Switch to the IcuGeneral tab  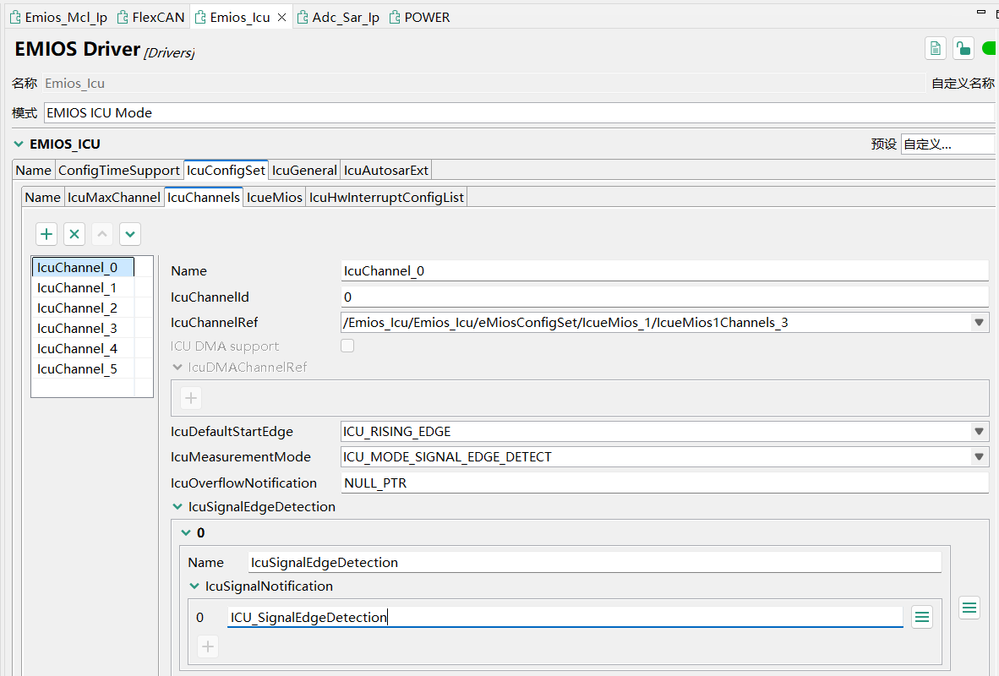(304, 170)
